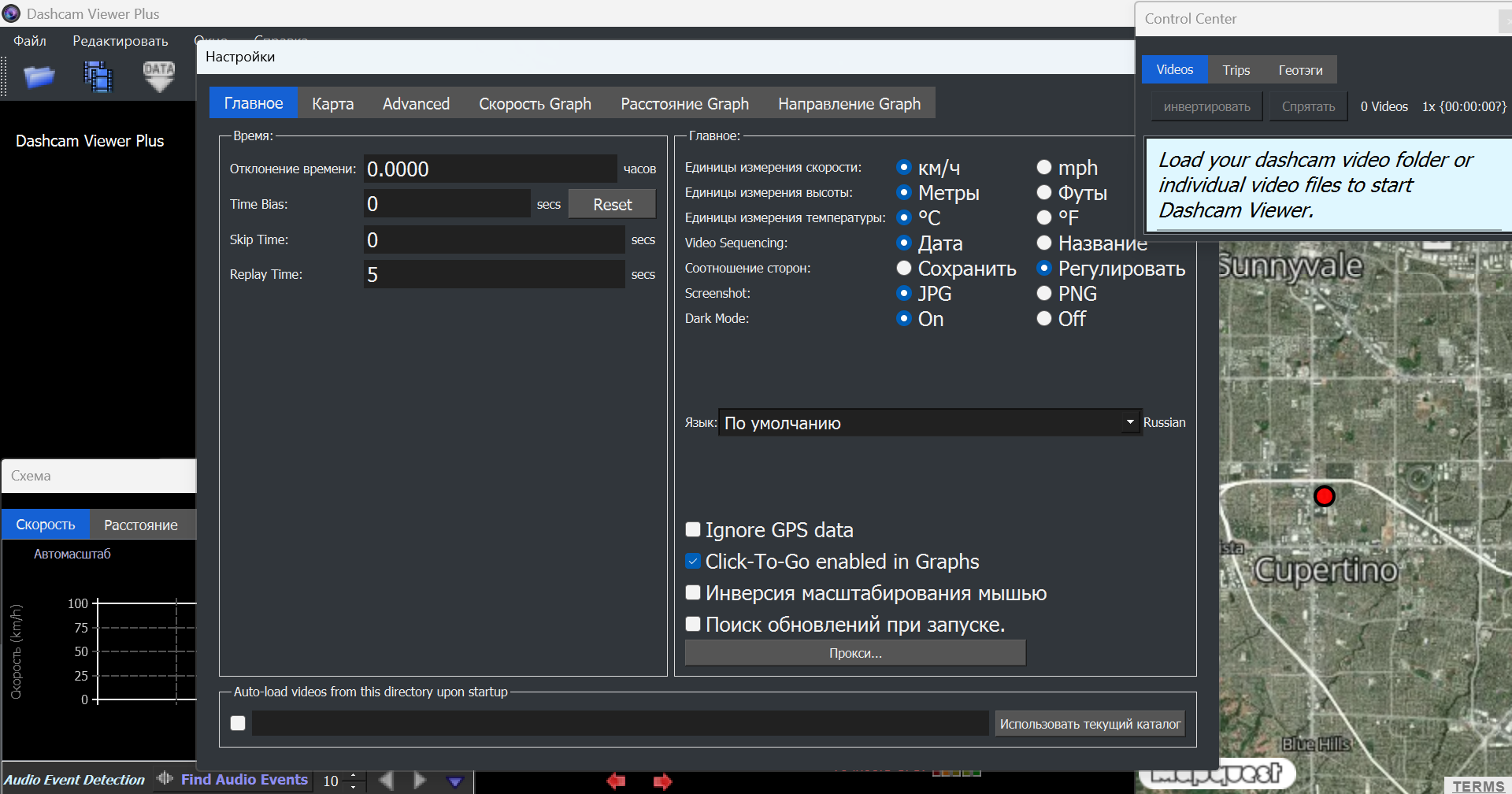Click the toolbar drag handle grip
The width and height of the screenshot is (1512, 794).
pyautogui.click(x=4, y=76)
